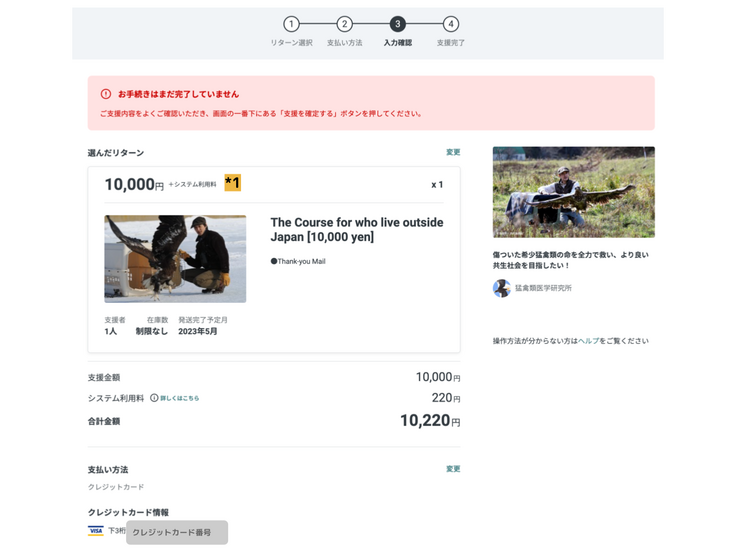
Task: Click the eagle release return thumbnail
Action: click(175, 259)
